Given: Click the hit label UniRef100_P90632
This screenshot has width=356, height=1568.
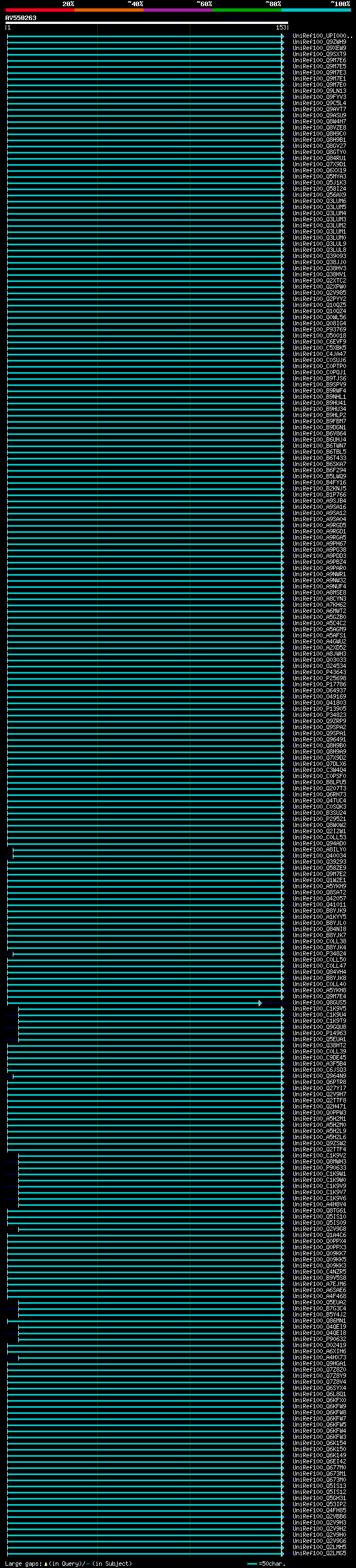Looking at the screenshot, I should 319,1339.
